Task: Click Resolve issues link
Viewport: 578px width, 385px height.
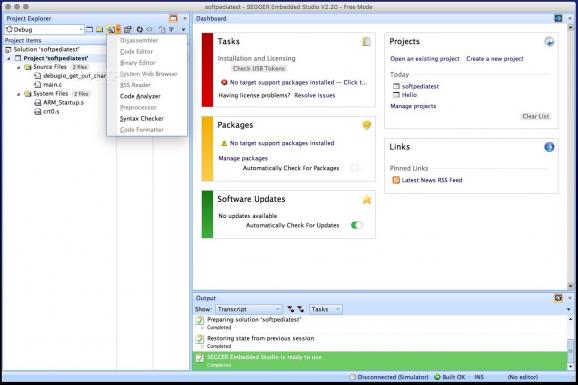Action: click(x=314, y=96)
